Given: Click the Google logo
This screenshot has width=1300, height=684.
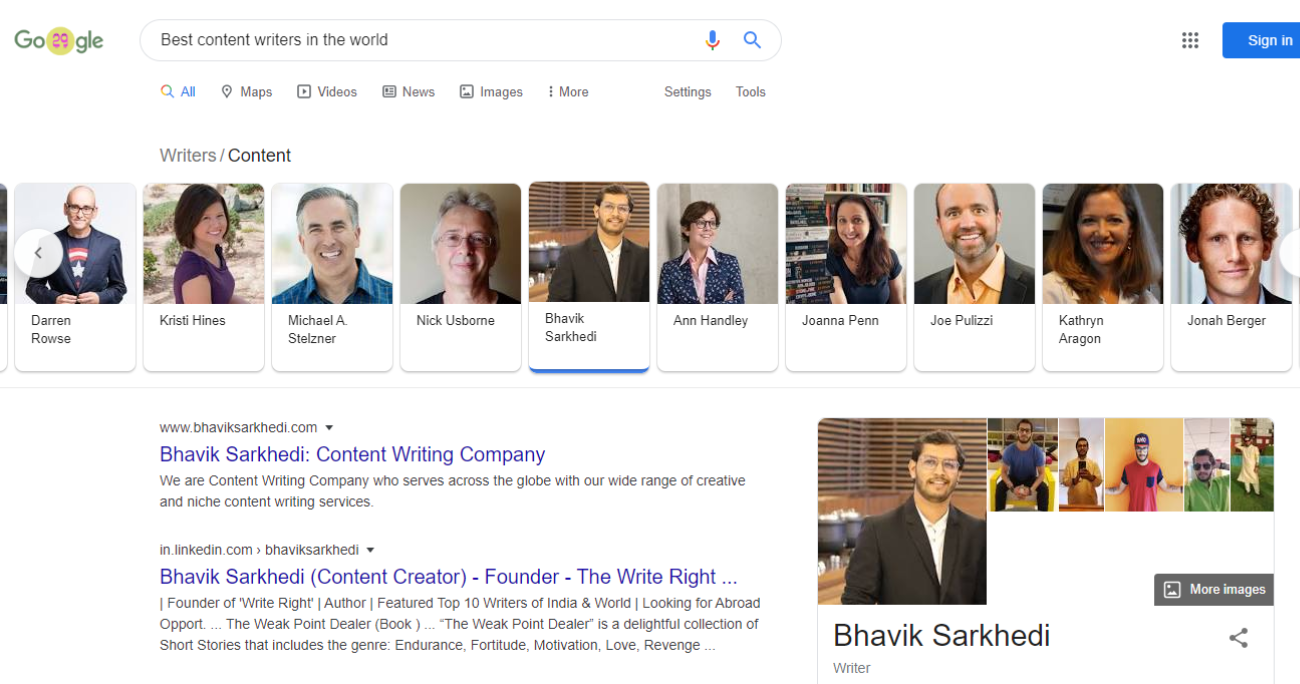Looking at the screenshot, I should coord(59,40).
